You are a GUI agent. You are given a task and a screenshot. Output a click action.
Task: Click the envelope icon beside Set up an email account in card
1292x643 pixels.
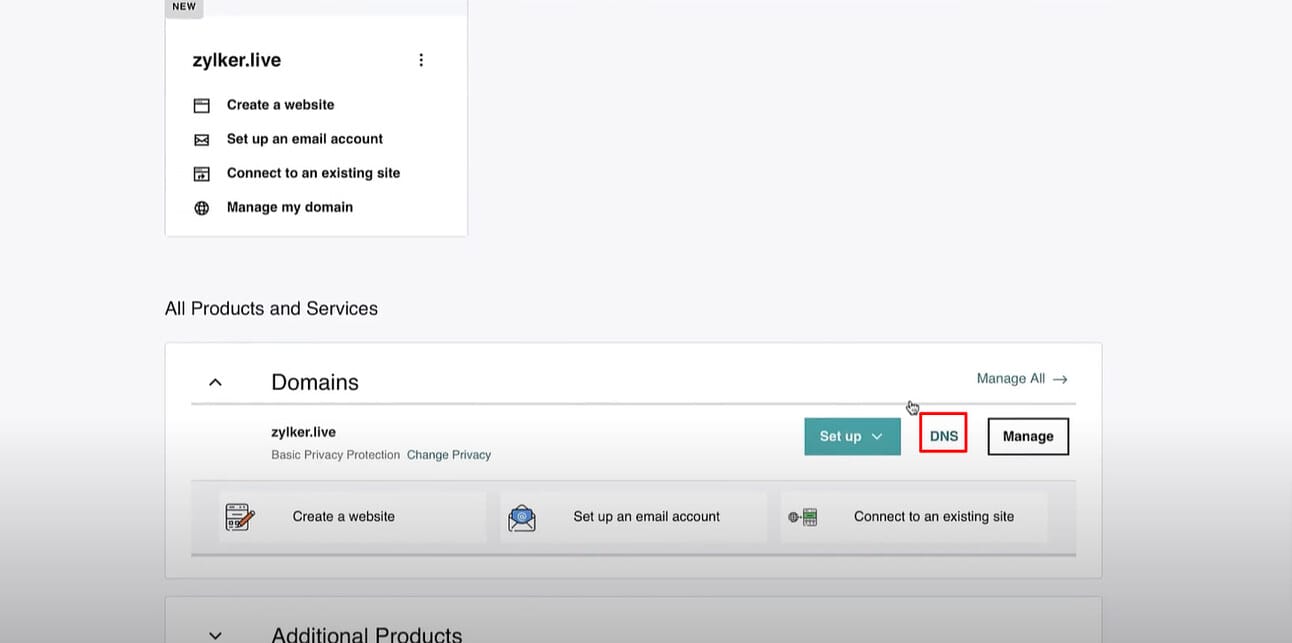tap(202, 140)
